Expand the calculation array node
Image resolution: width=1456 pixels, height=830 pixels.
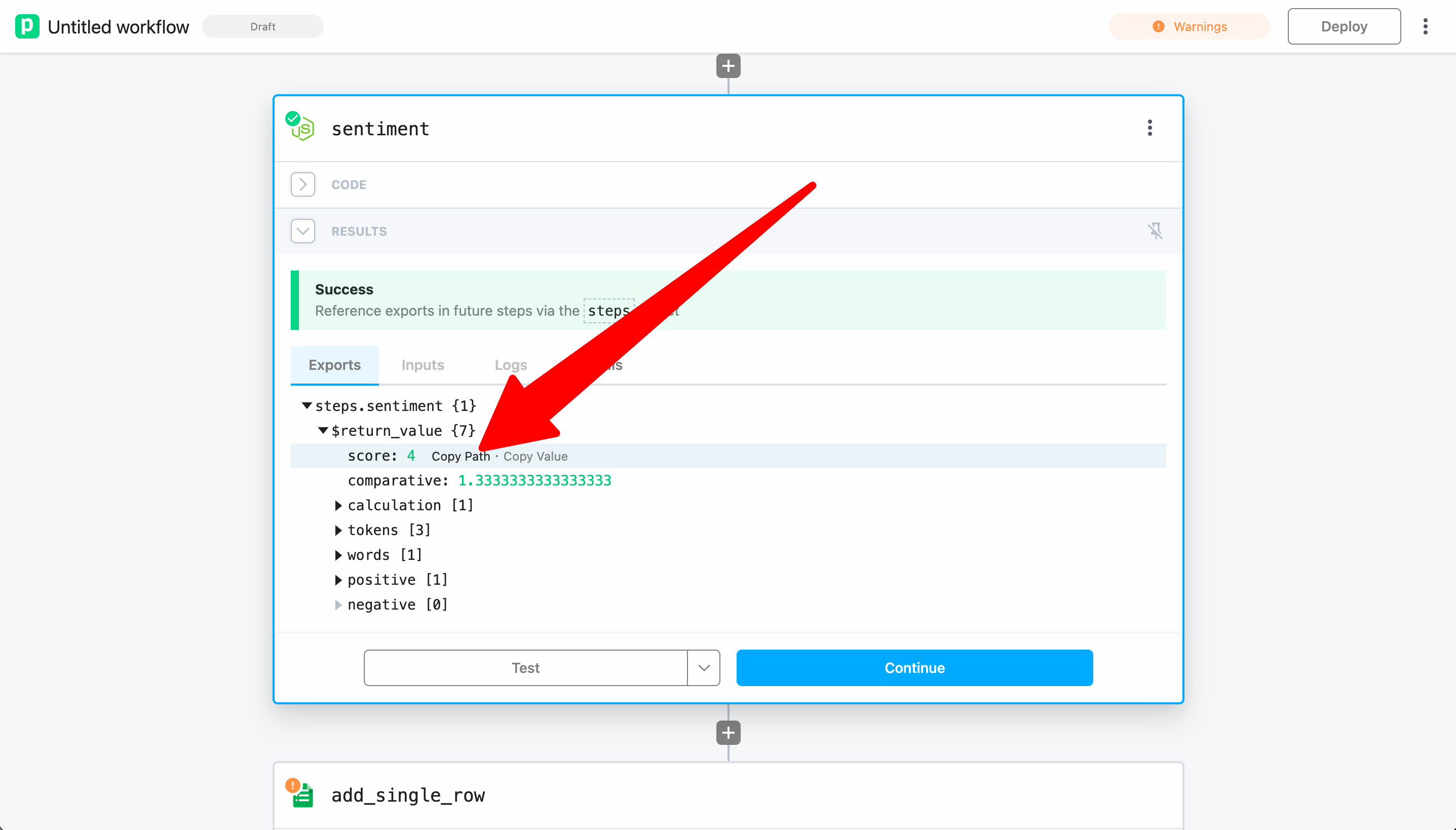[338, 505]
